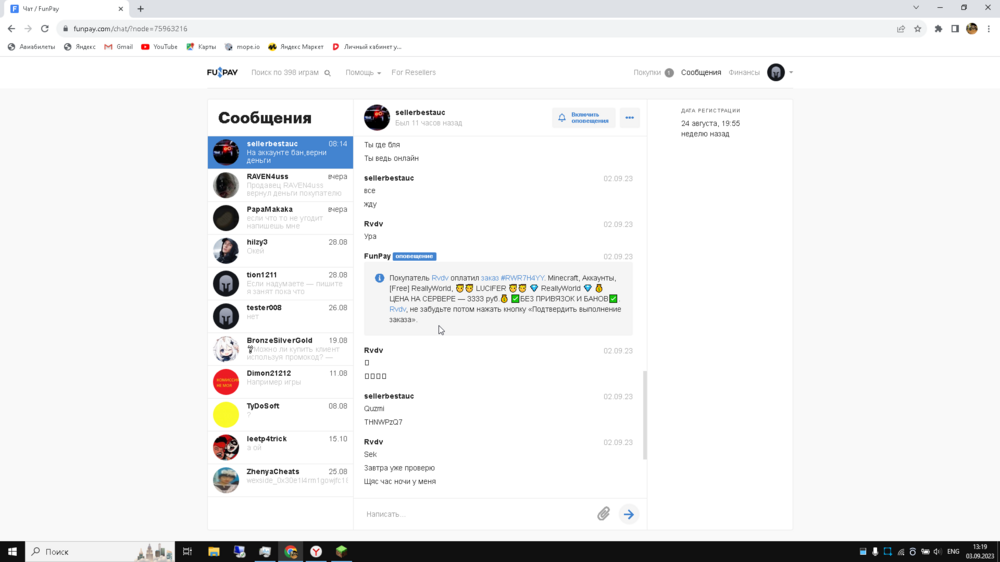This screenshot has width=1000, height=562.
Task: Select the sellerbestauc conversation
Action: click(x=280, y=152)
